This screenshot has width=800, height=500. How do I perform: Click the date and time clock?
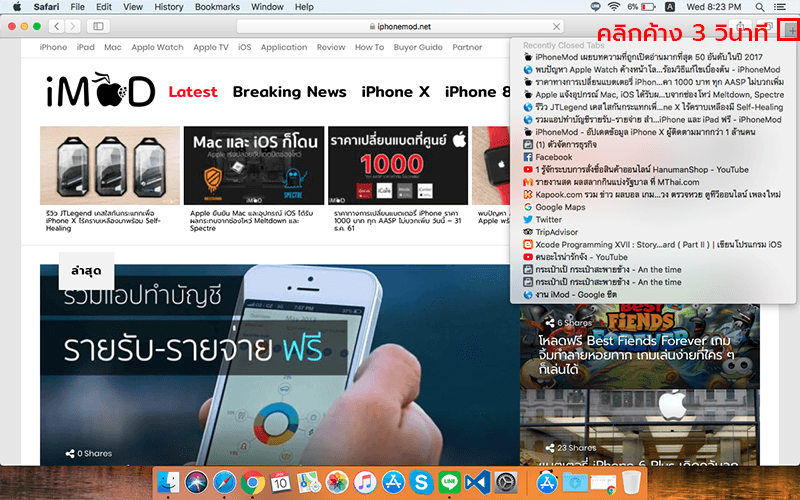[x=713, y=7]
